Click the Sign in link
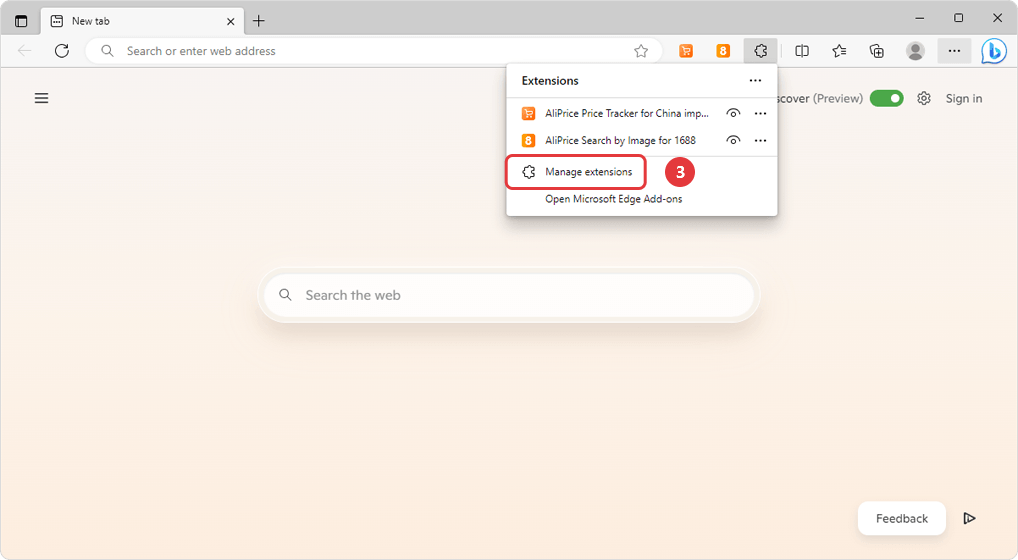1018x560 pixels. [964, 98]
